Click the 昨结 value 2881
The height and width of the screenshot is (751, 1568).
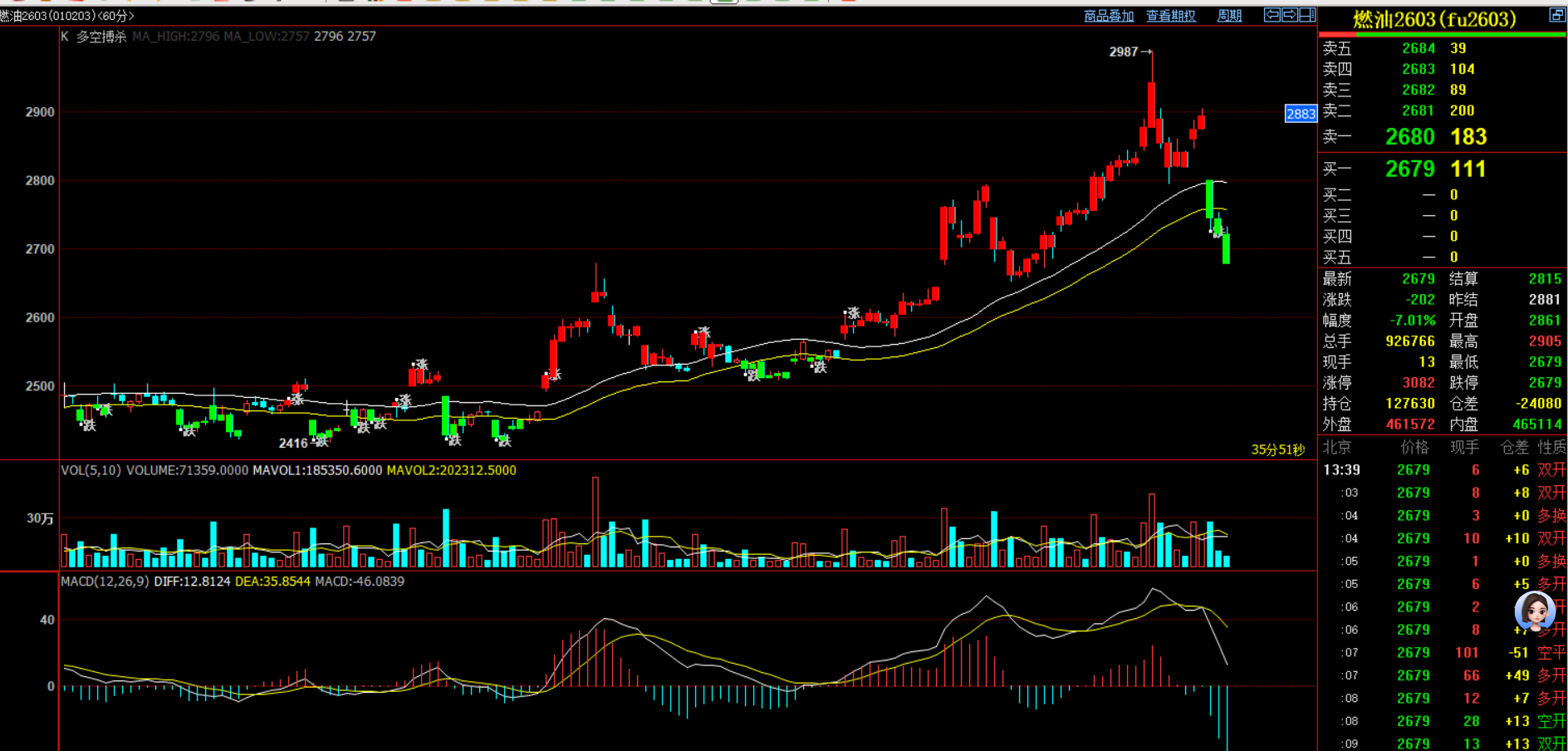(1545, 300)
